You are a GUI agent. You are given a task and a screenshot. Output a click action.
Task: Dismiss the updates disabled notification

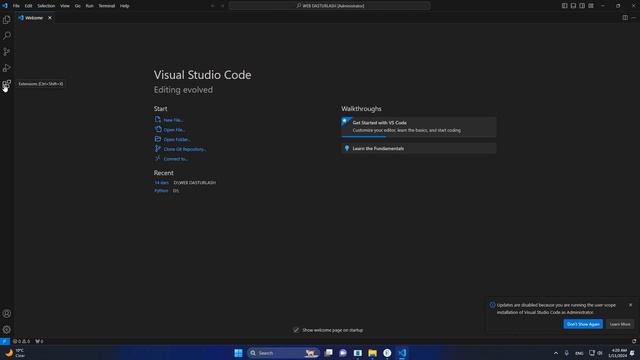630,305
